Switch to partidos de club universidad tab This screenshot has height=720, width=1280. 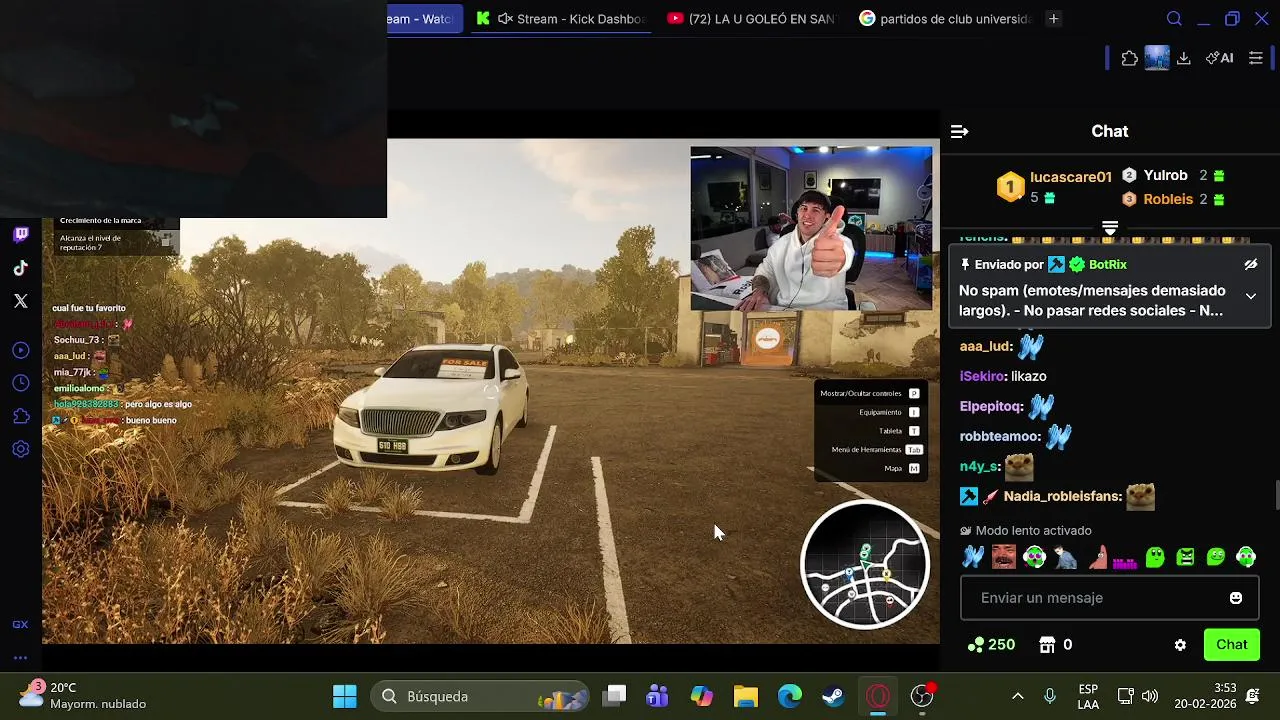coord(944,19)
